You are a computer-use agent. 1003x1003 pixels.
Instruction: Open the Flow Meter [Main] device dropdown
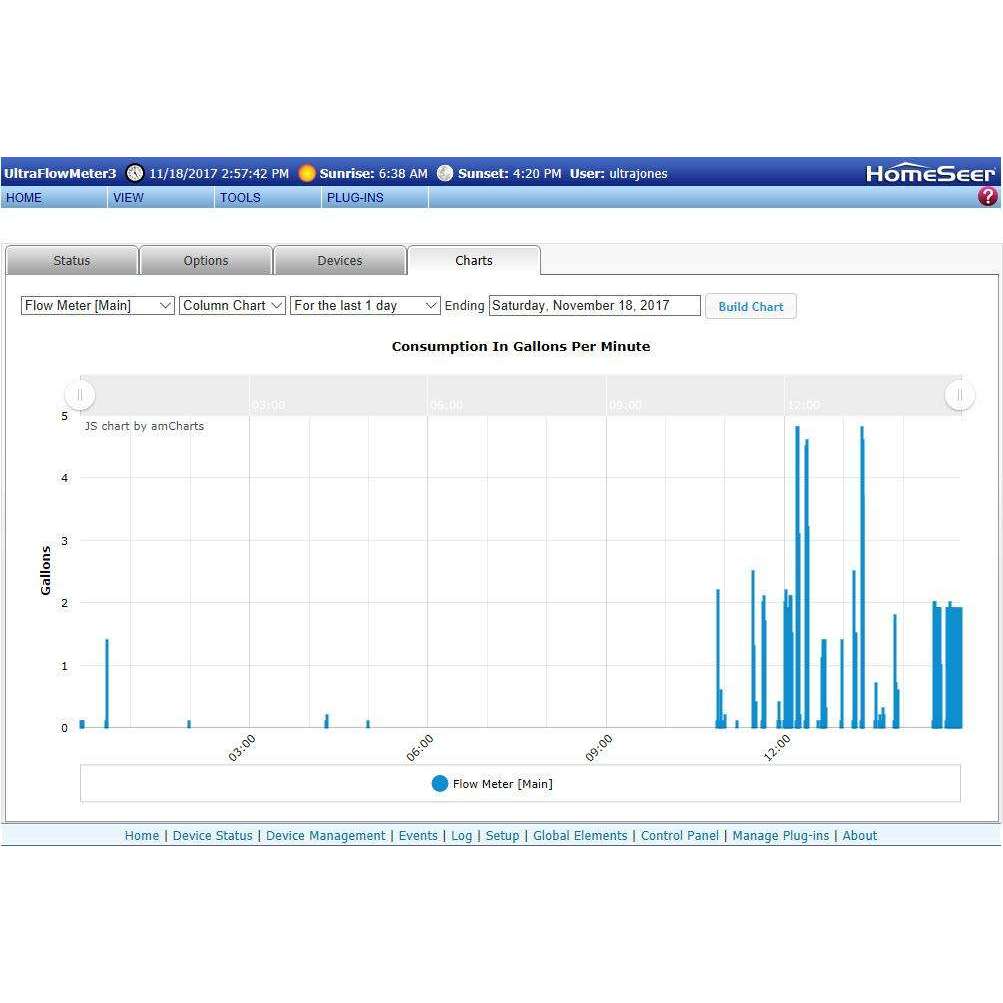[98, 306]
